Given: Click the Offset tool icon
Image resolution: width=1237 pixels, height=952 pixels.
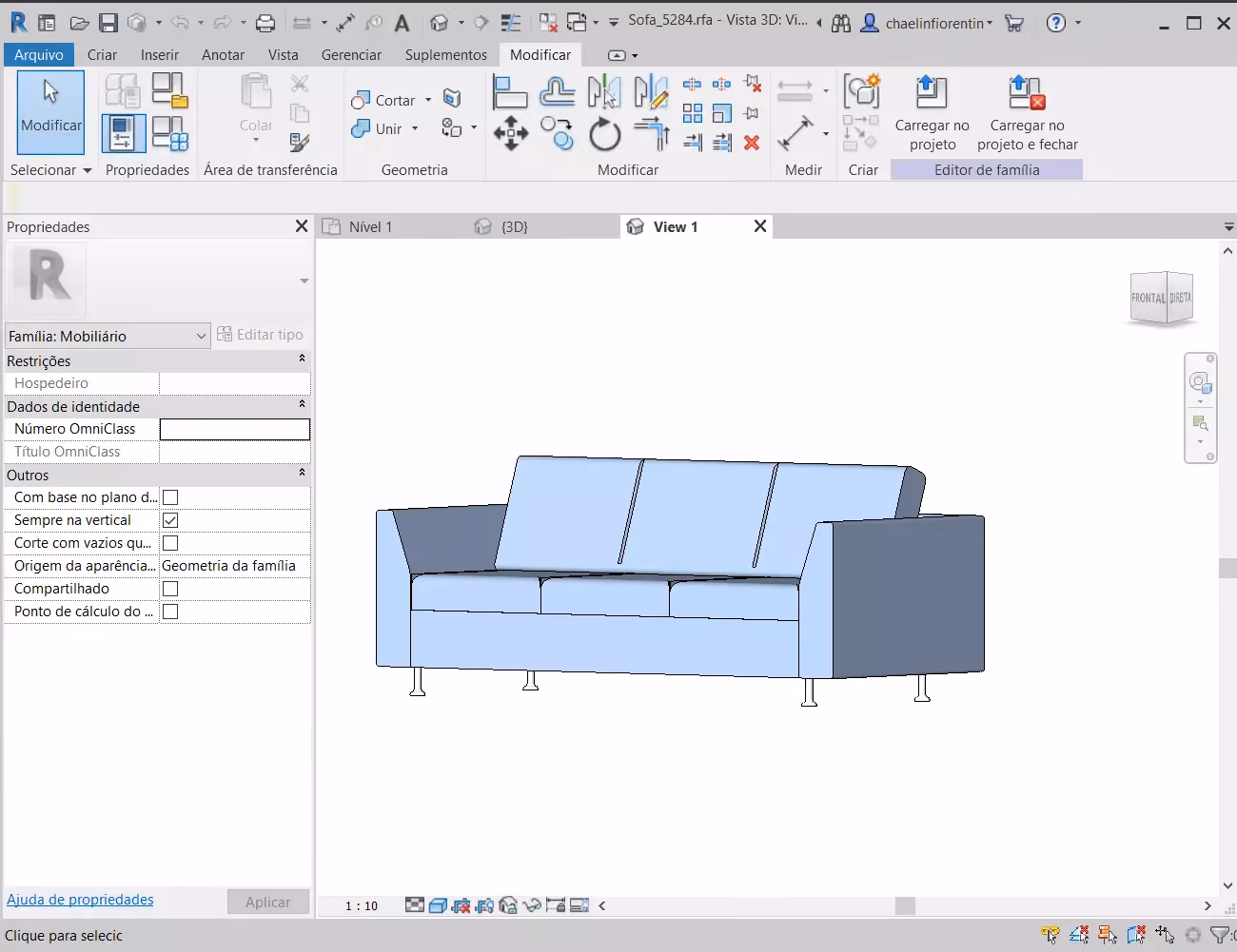Looking at the screenshot, I should 557,91.
